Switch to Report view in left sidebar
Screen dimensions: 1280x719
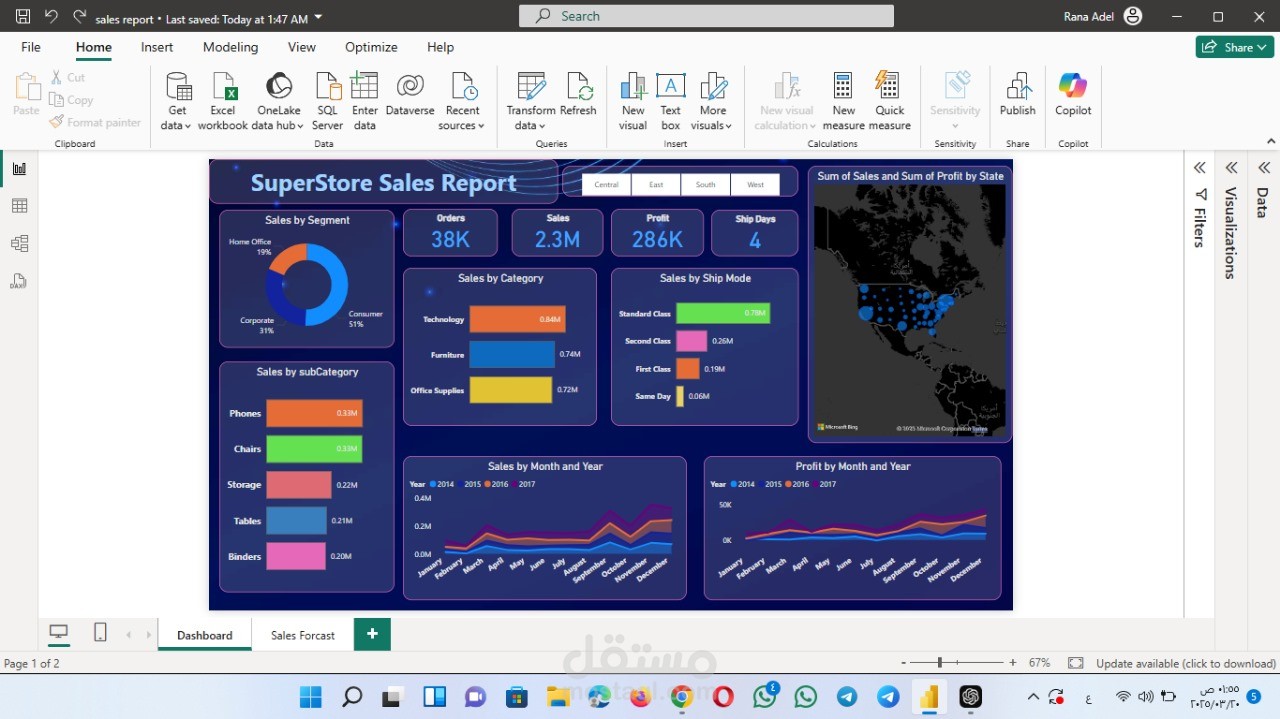tap(19, 168)
